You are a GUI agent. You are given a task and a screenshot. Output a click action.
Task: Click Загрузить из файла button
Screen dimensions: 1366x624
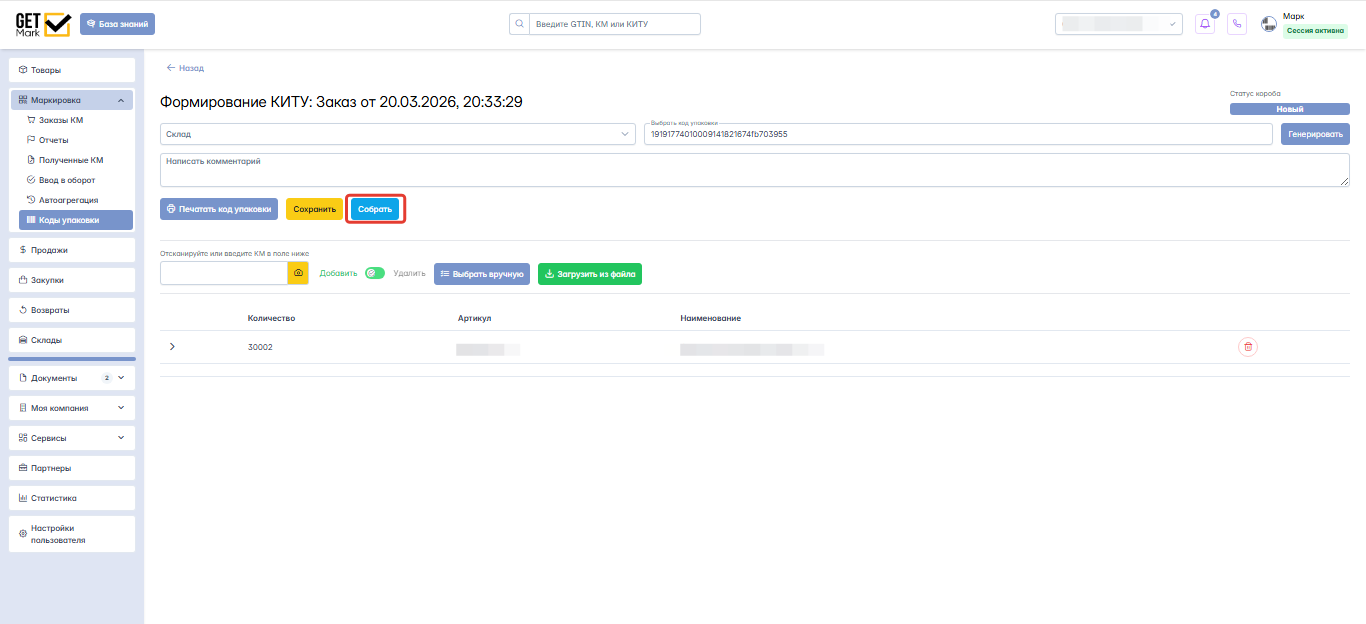pyautogui.click(x=590, y=273)
